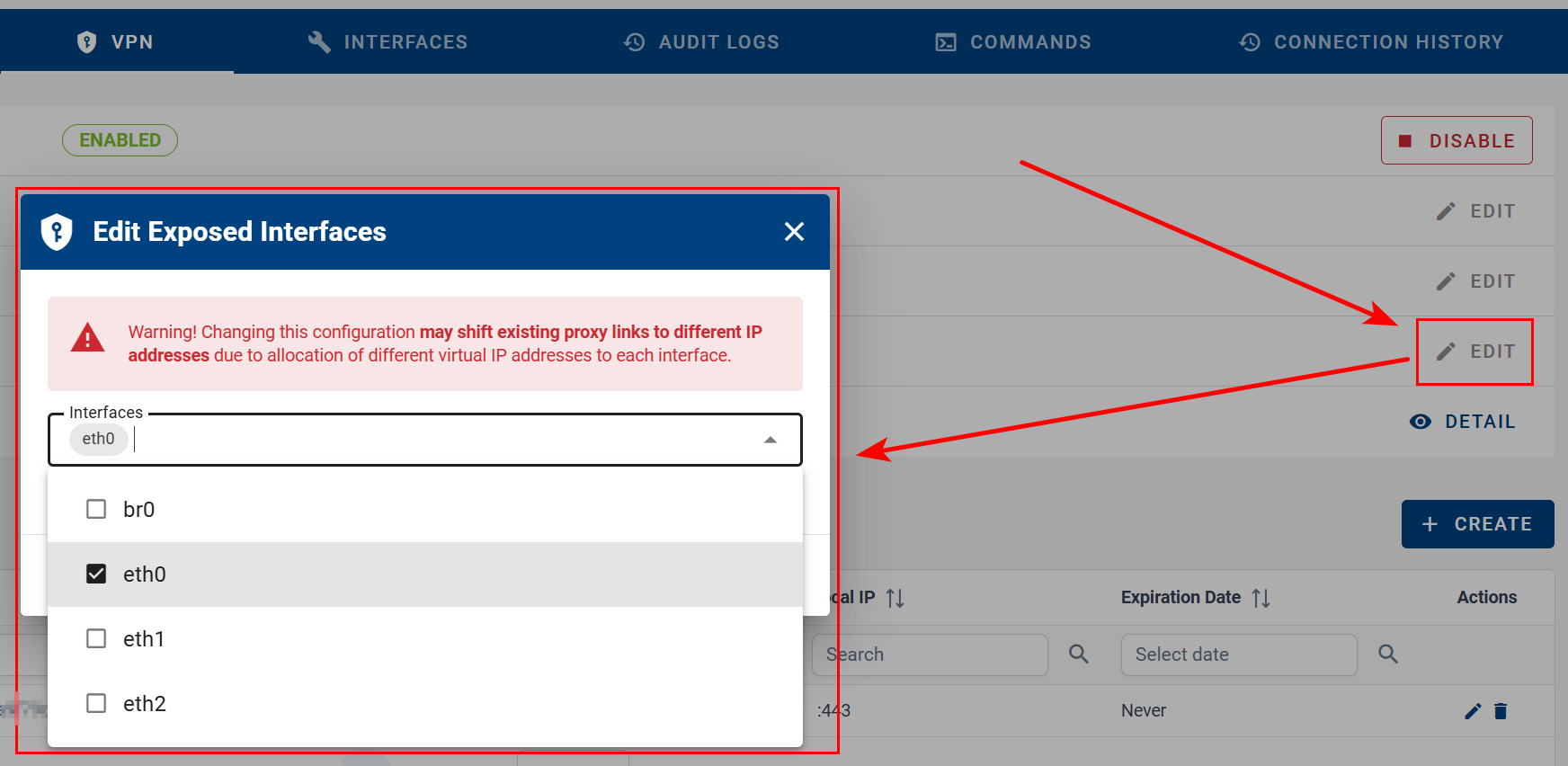This screenshot has height=766, width=1568.
Task: Close the Edit Exposed Interfaces dialog
Action: [794, 232]
